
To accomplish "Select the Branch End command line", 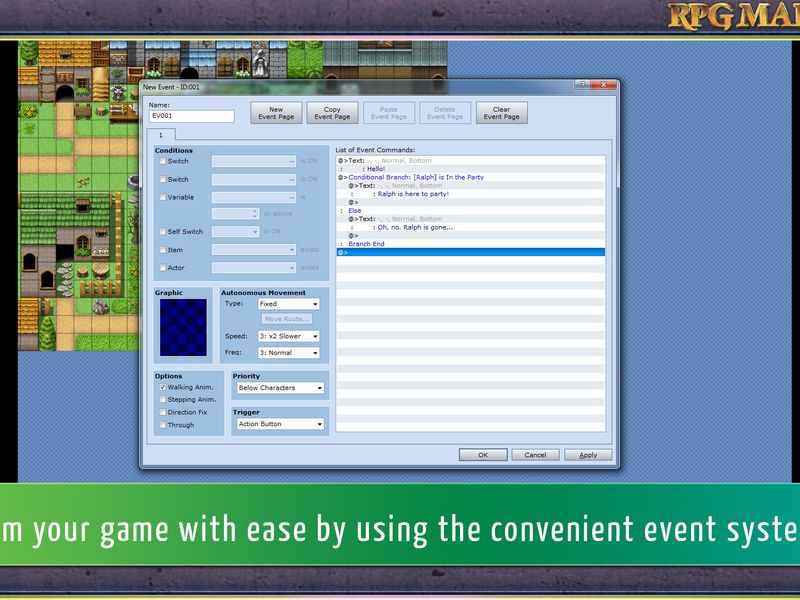I will (471, 244).
